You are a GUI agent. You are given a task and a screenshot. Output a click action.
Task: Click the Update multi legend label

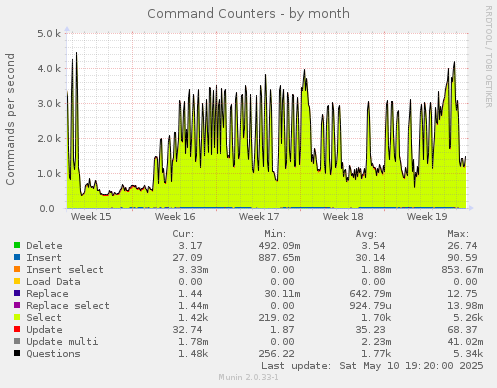62,342
